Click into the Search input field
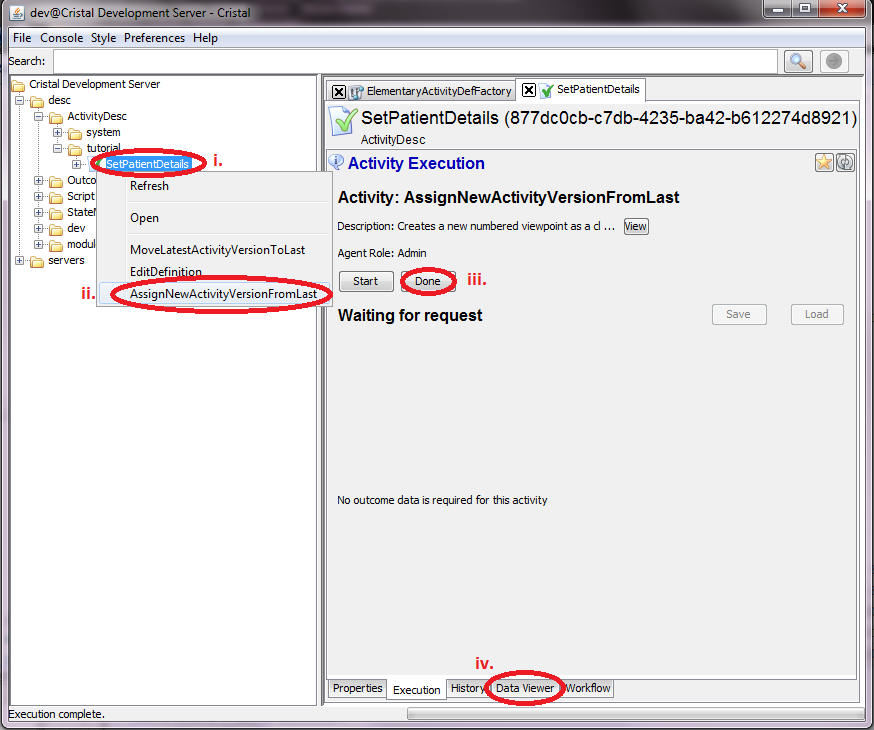This screenshot has width=874, height=730. [x=415, y=61]
